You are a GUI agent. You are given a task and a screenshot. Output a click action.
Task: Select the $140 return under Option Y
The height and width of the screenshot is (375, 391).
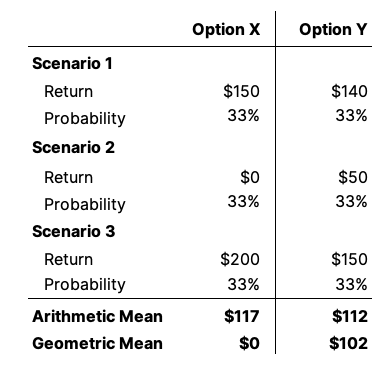point(349,91)
